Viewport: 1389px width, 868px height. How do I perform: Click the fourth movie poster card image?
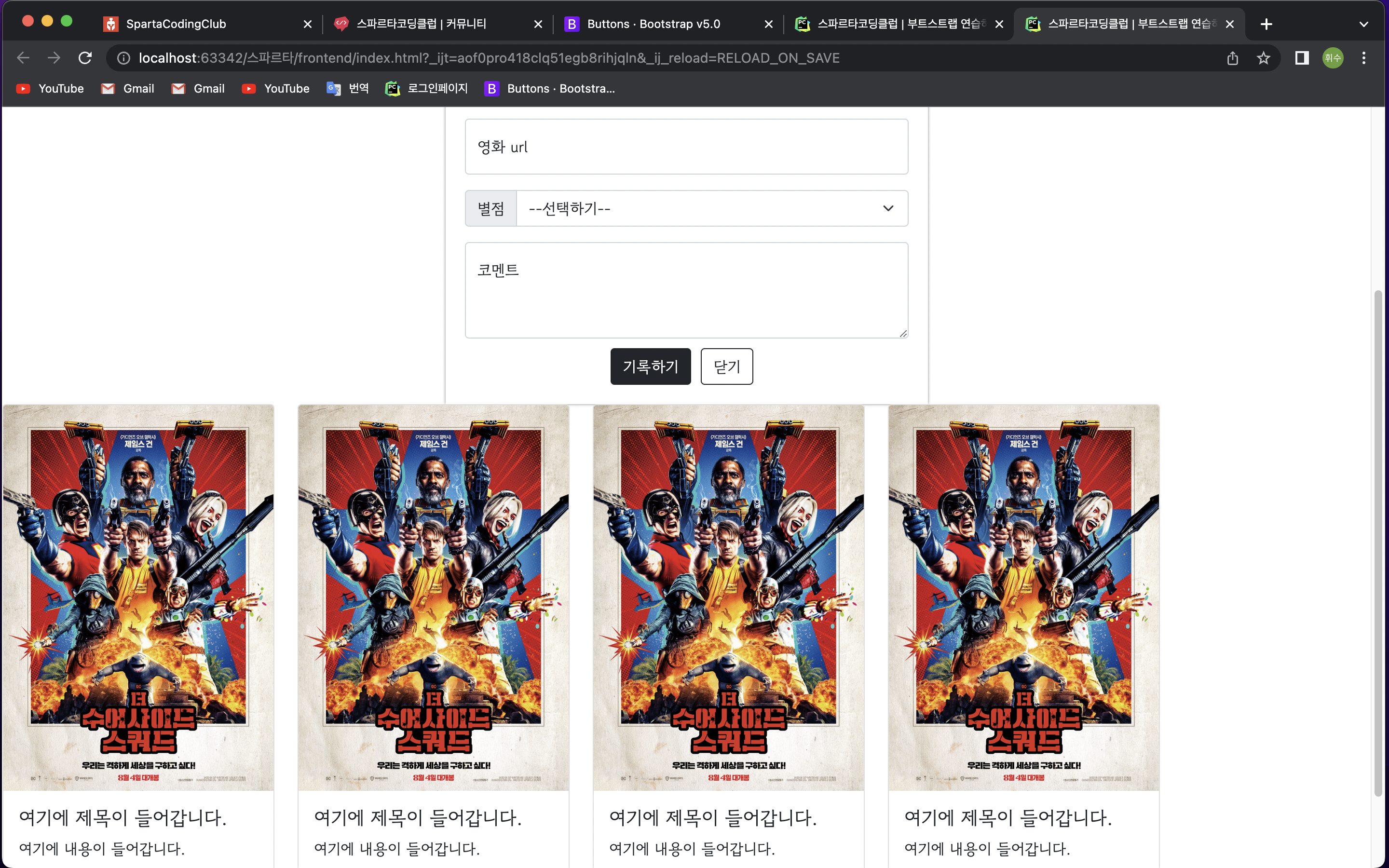[x=1023, y=597]
